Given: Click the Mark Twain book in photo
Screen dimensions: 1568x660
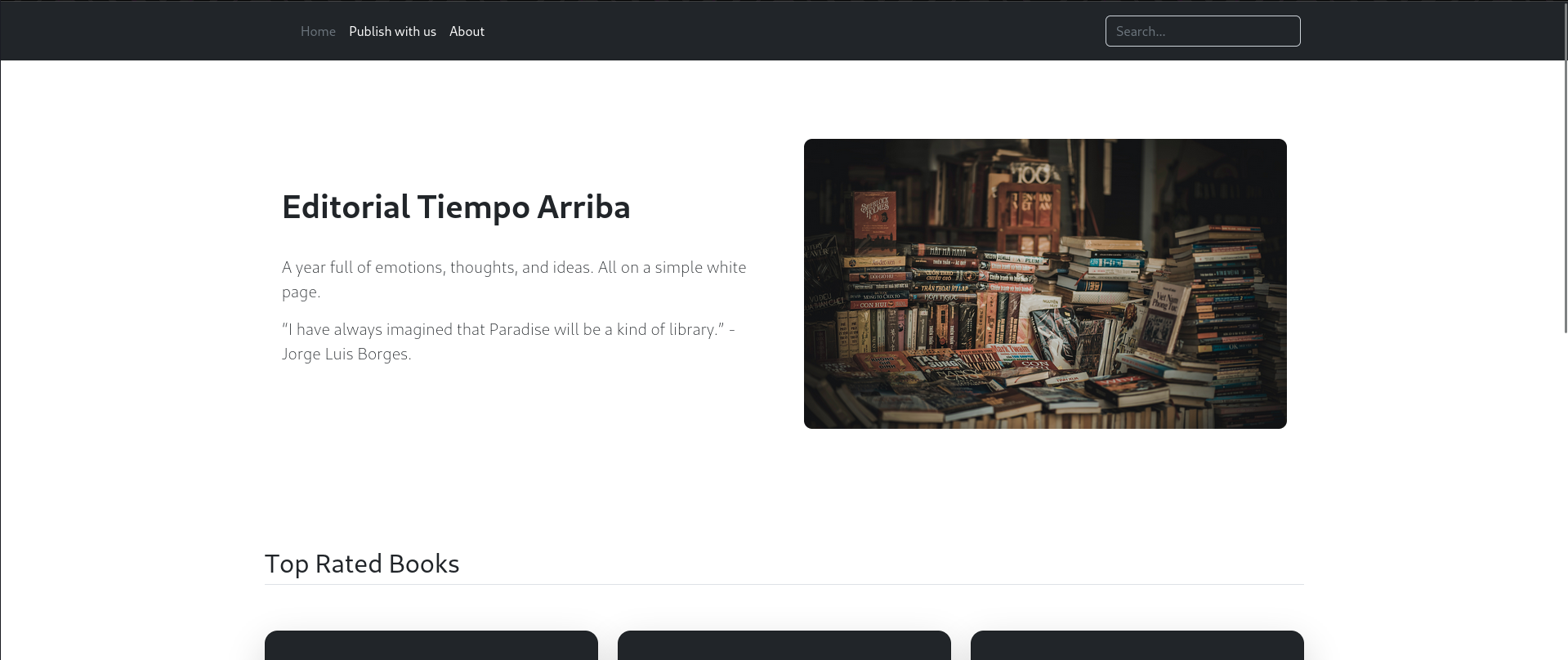Looking at the screenshot, I should [x=1010, y=350].
